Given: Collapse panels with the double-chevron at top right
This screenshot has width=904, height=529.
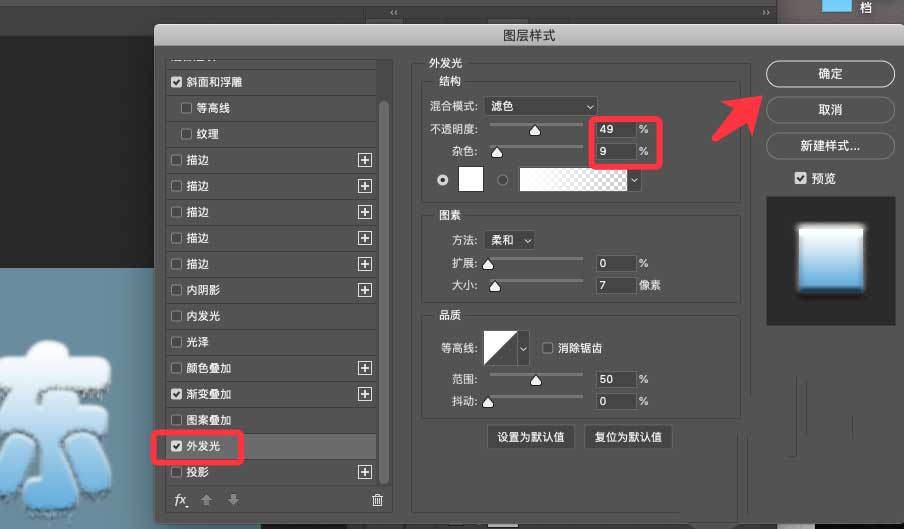Looking at the screenshot, I should pos(766,12).
